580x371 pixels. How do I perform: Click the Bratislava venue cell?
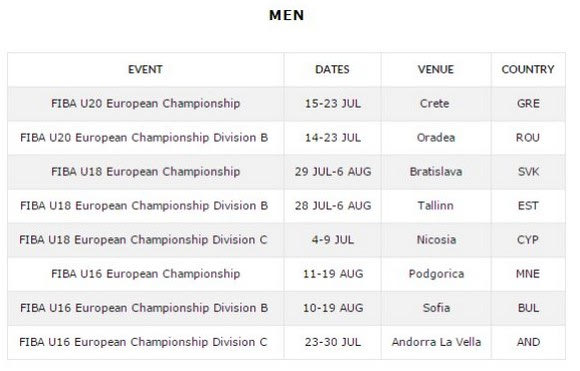click(x=436, y=172)
